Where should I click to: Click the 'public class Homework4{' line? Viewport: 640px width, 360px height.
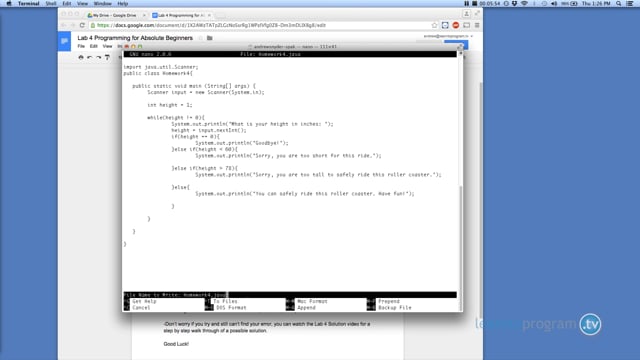pos(158,73)
